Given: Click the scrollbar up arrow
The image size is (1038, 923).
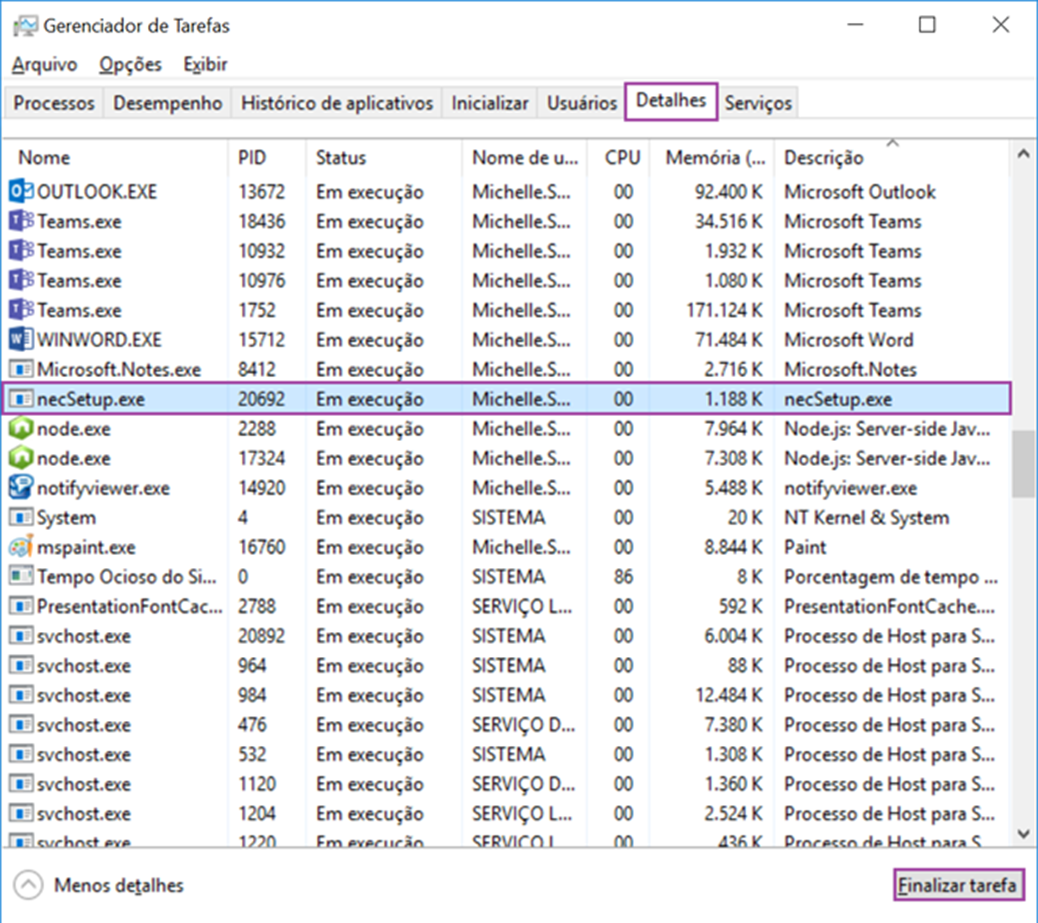Looking at the screenshot, I should (1023, 154).
